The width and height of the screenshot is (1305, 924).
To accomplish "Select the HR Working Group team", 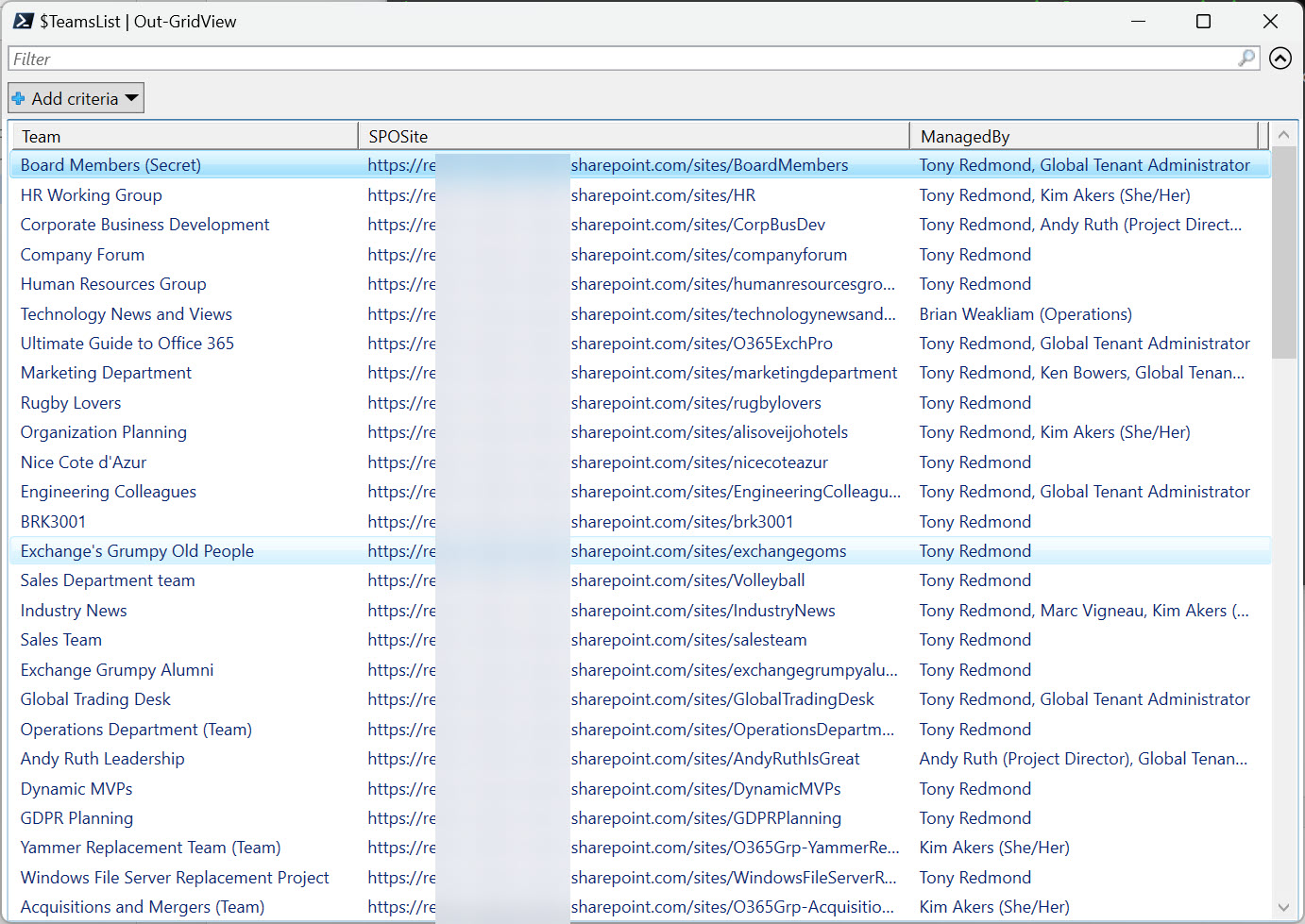I will pyautogui.click(x=92, y=195).
